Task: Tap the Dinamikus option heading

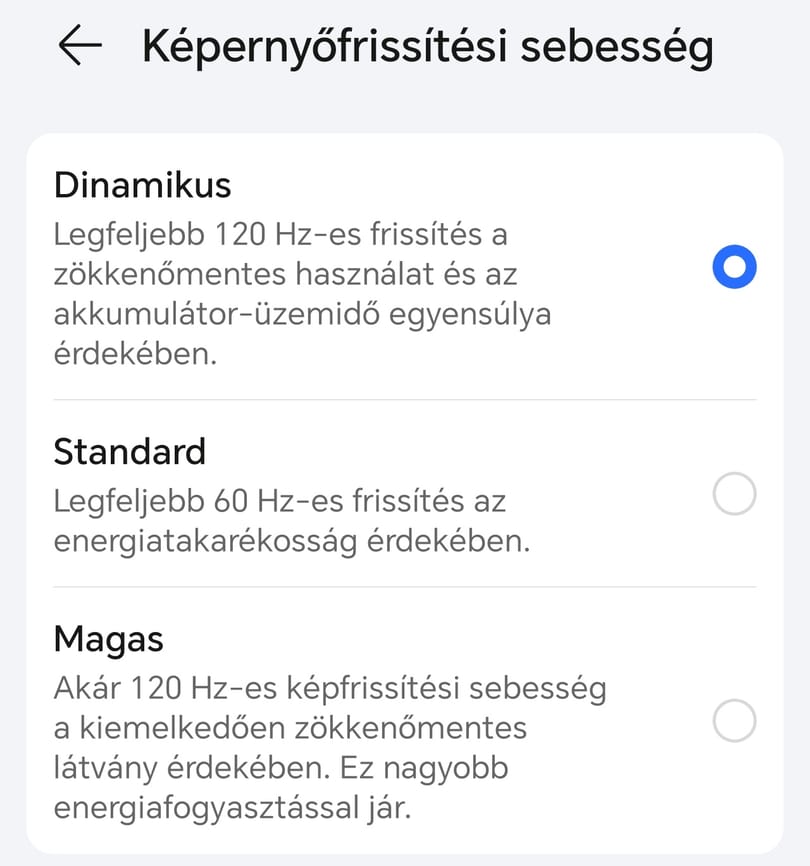Action: [142, 185]
